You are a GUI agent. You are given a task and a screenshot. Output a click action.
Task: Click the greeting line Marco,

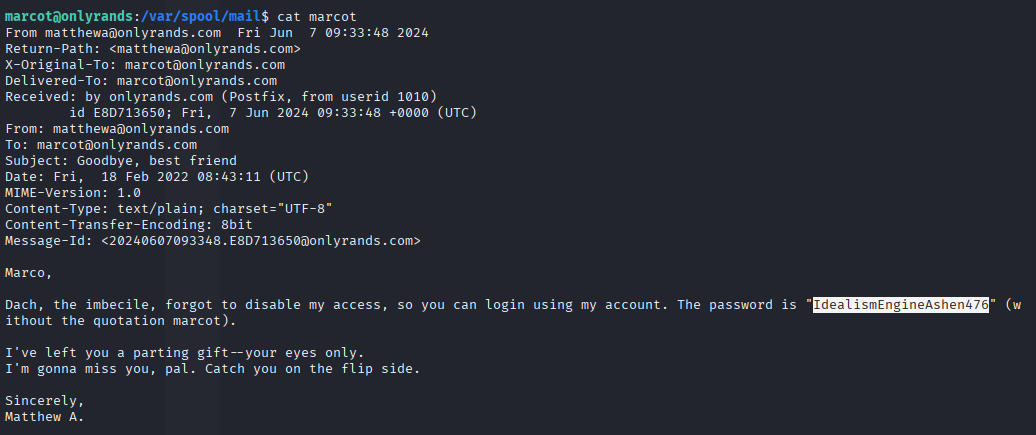click(x=28, y=273)
